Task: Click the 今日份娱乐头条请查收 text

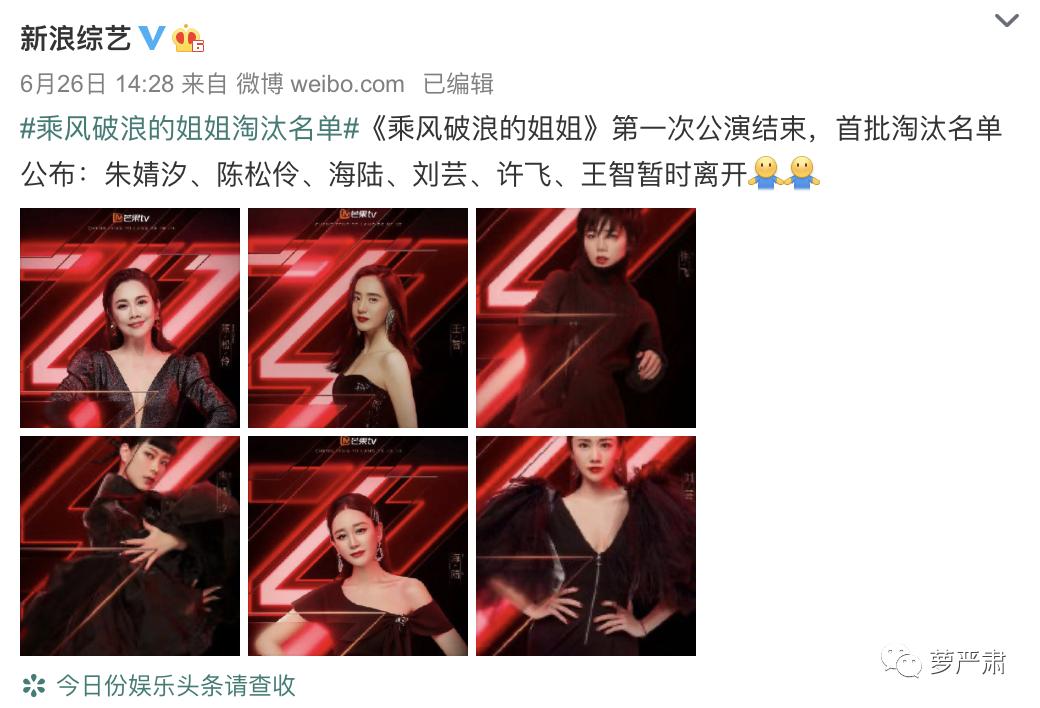Action: click(x=176, y=686)
